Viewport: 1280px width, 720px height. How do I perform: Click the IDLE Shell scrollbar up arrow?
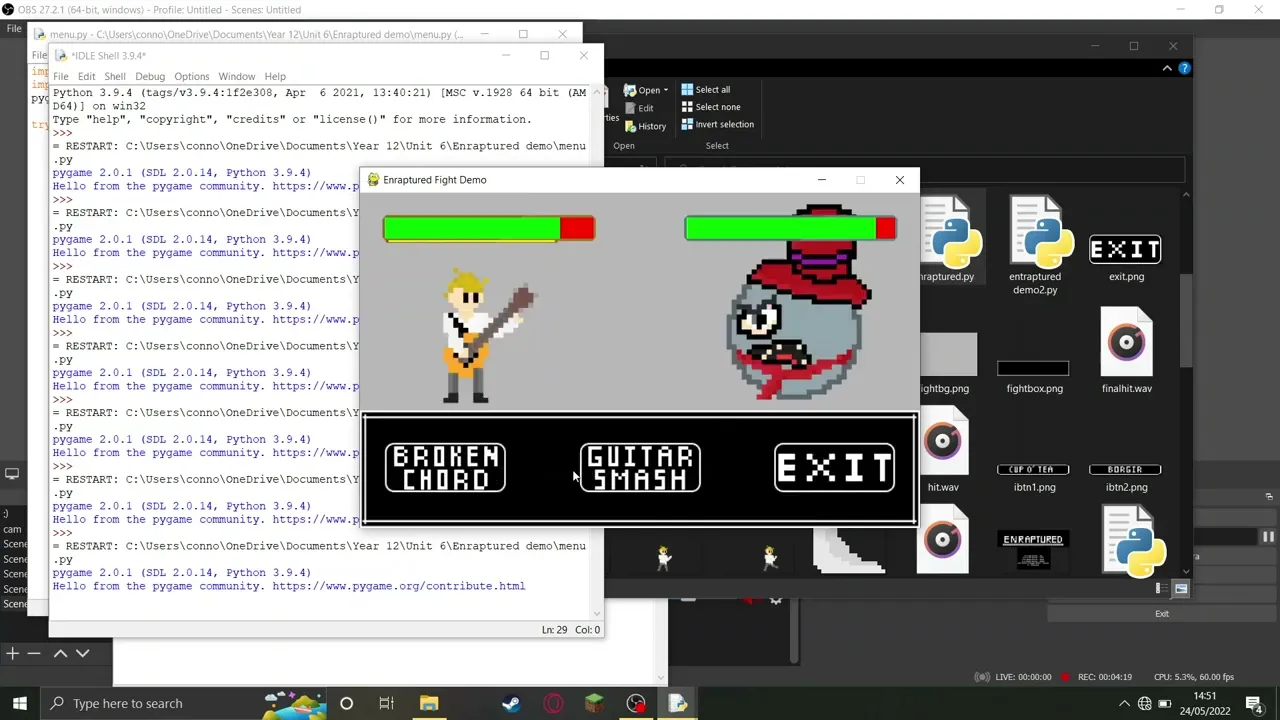click(598, 92)
